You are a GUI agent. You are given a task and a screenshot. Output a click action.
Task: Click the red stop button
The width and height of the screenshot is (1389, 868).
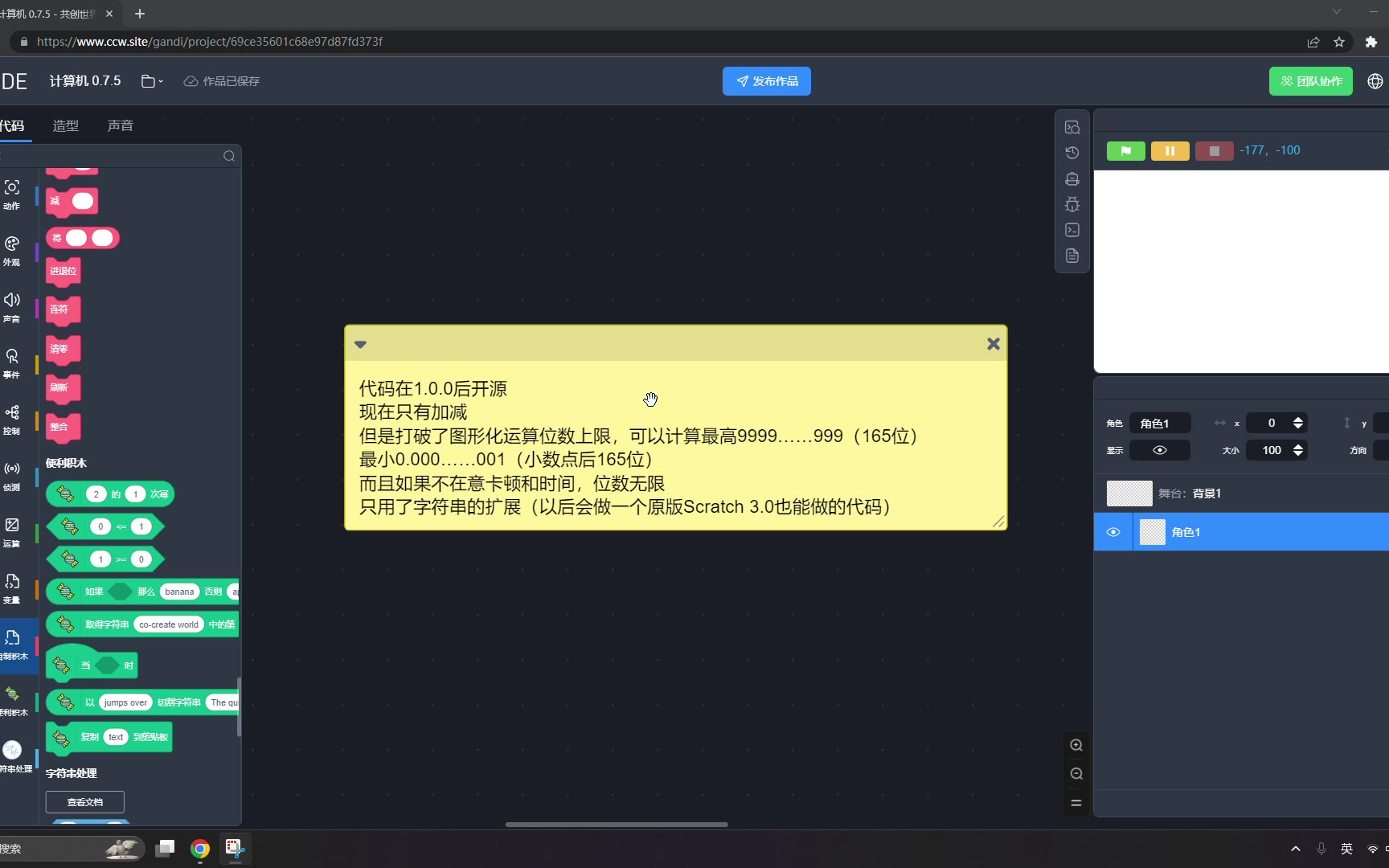[1214, 151]
